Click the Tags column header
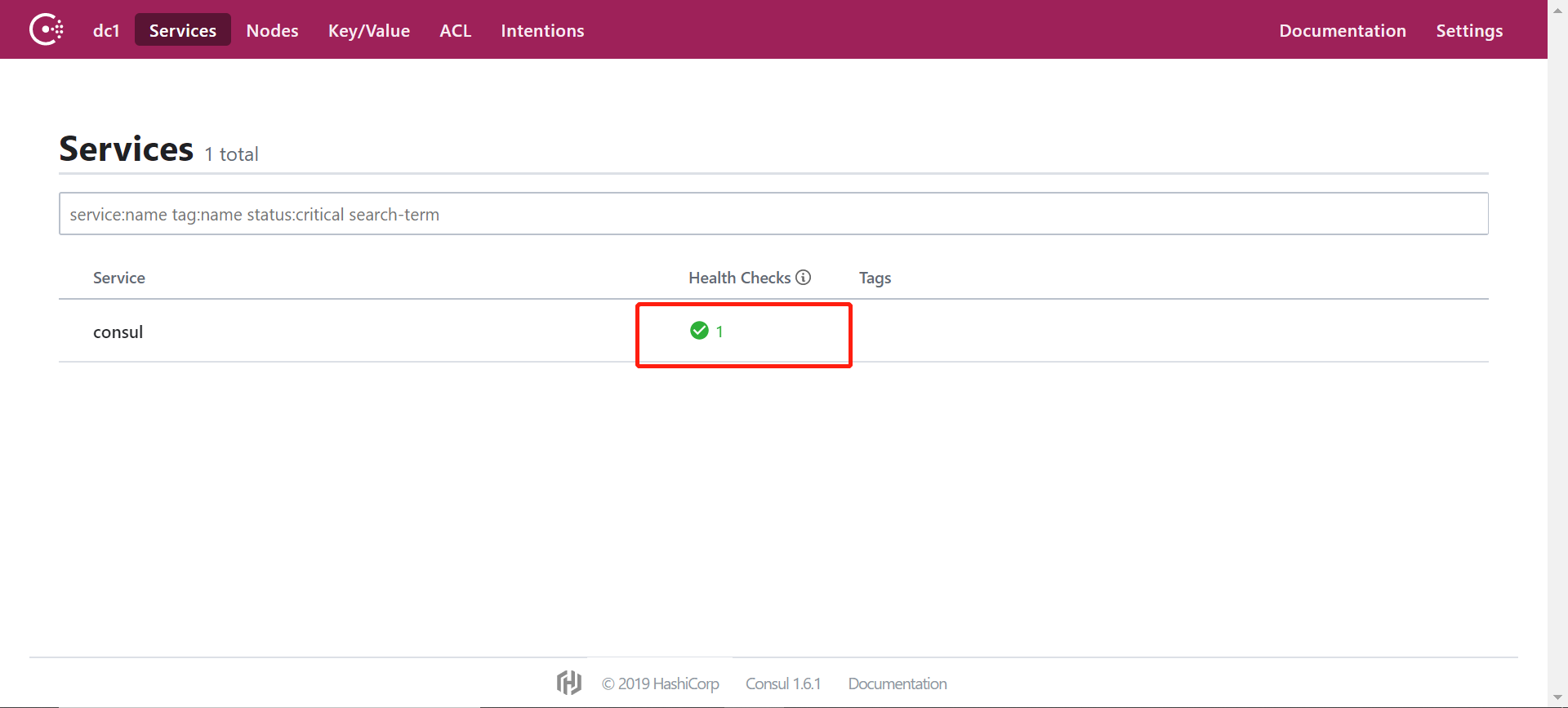Viewport: 1568px width, 708px height. click(875, 278)
